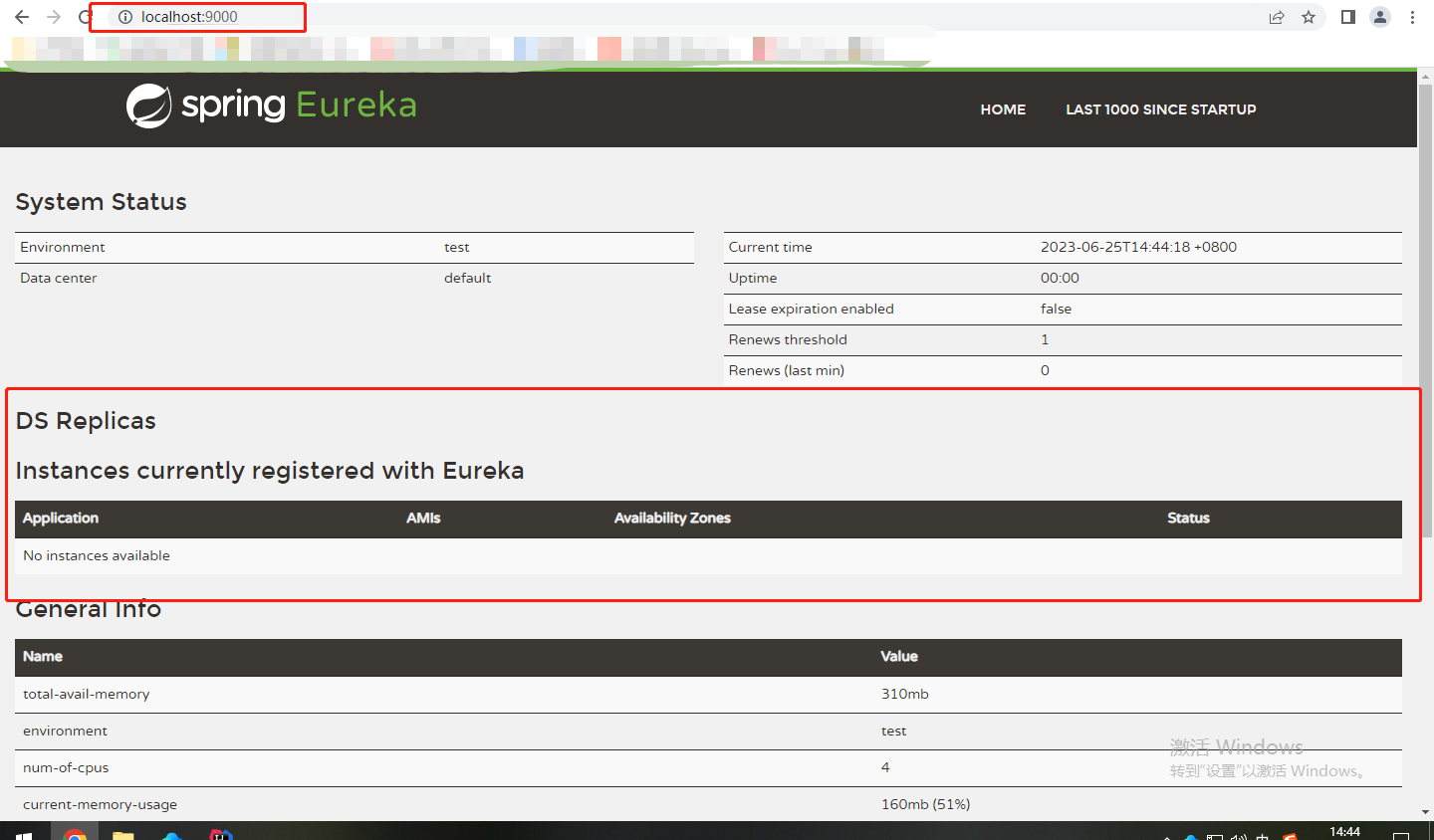Screen dimensions: 1434x840
Task: Open the Chrome profile avatar
Action: (1380, 17)
